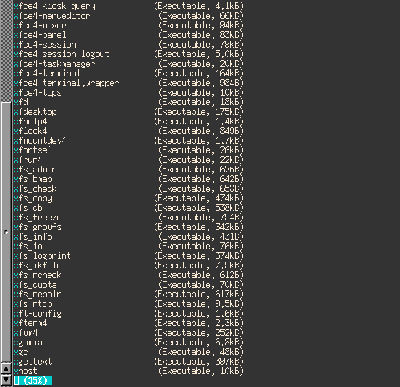The height and width of the screenshot is (387, 400).
Task: Select the xfce4-session-logout entry
Action: (x=129, y=54)
